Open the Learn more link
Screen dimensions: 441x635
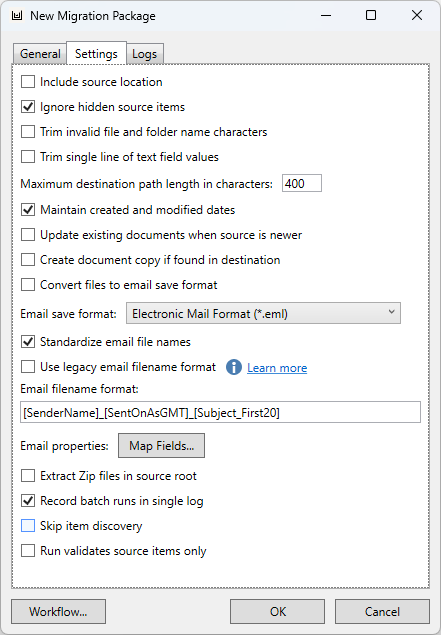coord(277,368)
